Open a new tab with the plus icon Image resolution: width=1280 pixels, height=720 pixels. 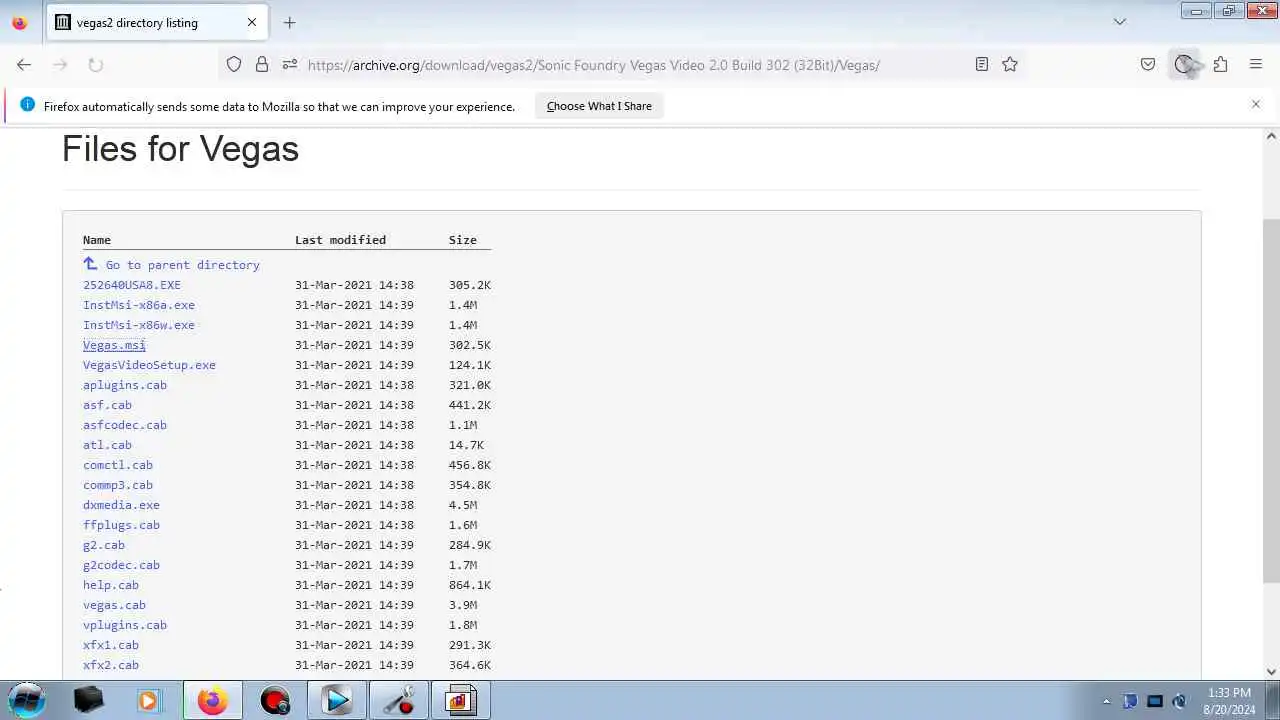(289, 22)
